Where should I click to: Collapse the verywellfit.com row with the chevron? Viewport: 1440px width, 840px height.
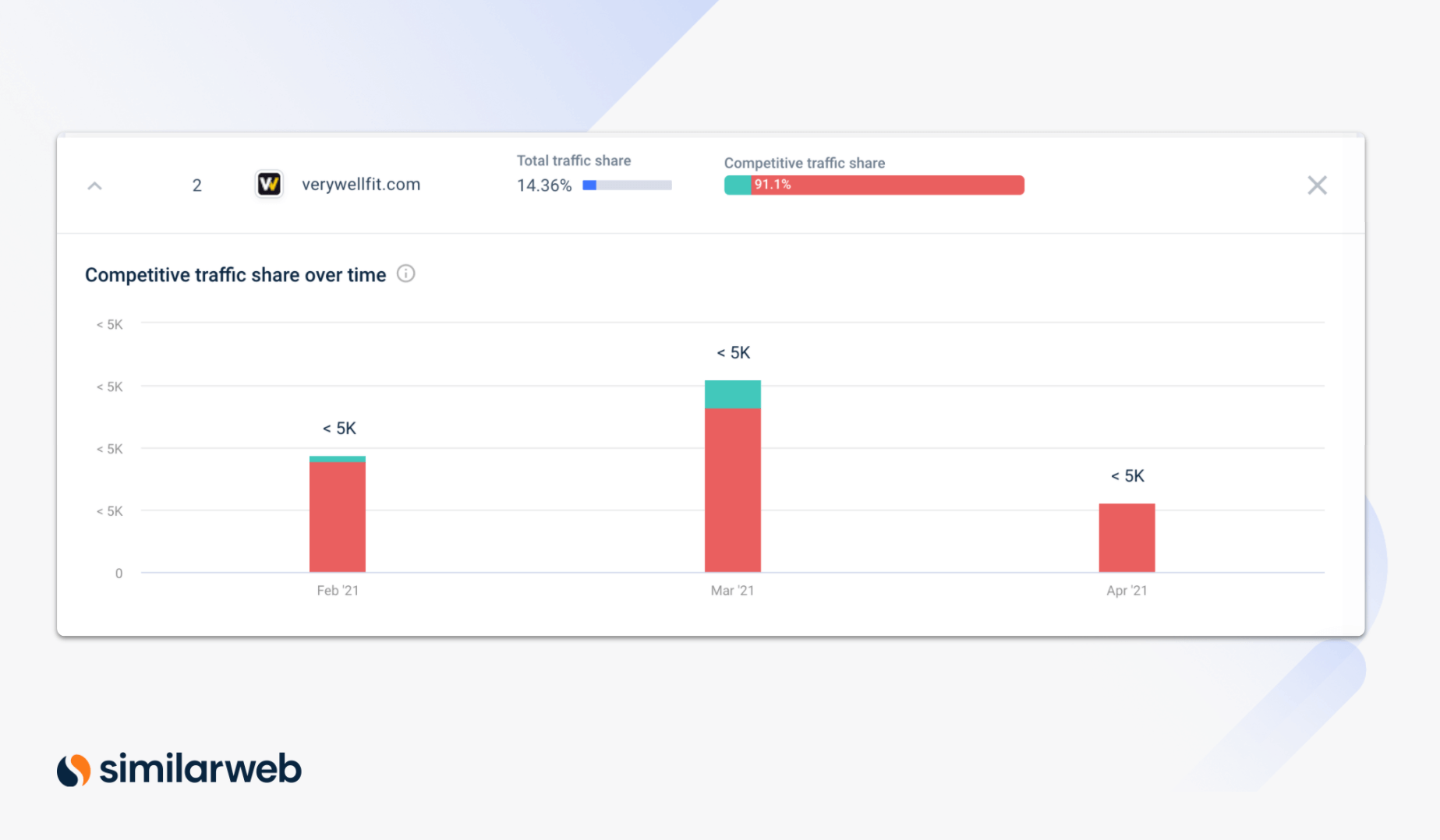point(94,185)
